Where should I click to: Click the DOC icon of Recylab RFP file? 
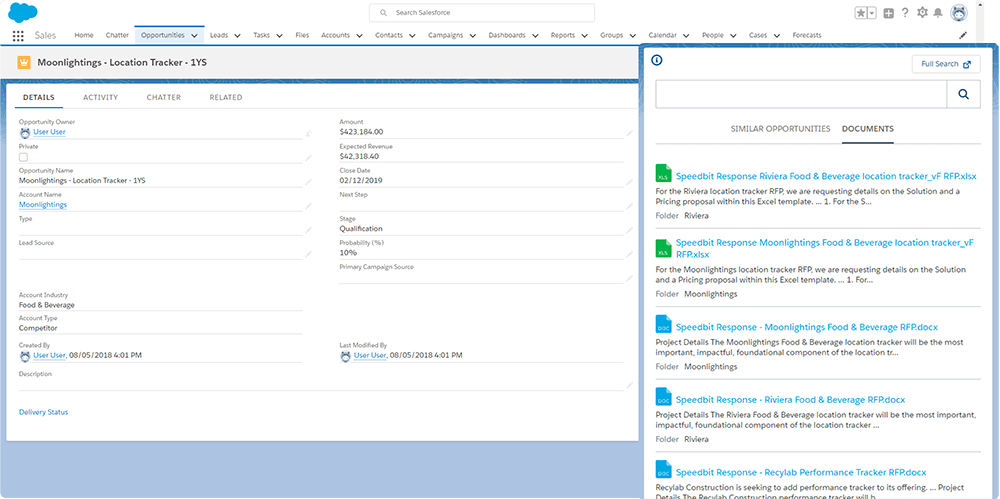click(x=664, y=470)
